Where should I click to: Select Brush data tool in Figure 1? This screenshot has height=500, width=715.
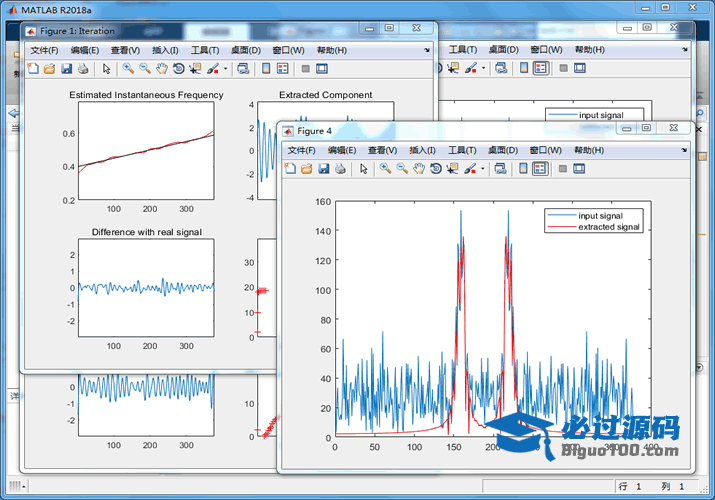pos(212,69)
